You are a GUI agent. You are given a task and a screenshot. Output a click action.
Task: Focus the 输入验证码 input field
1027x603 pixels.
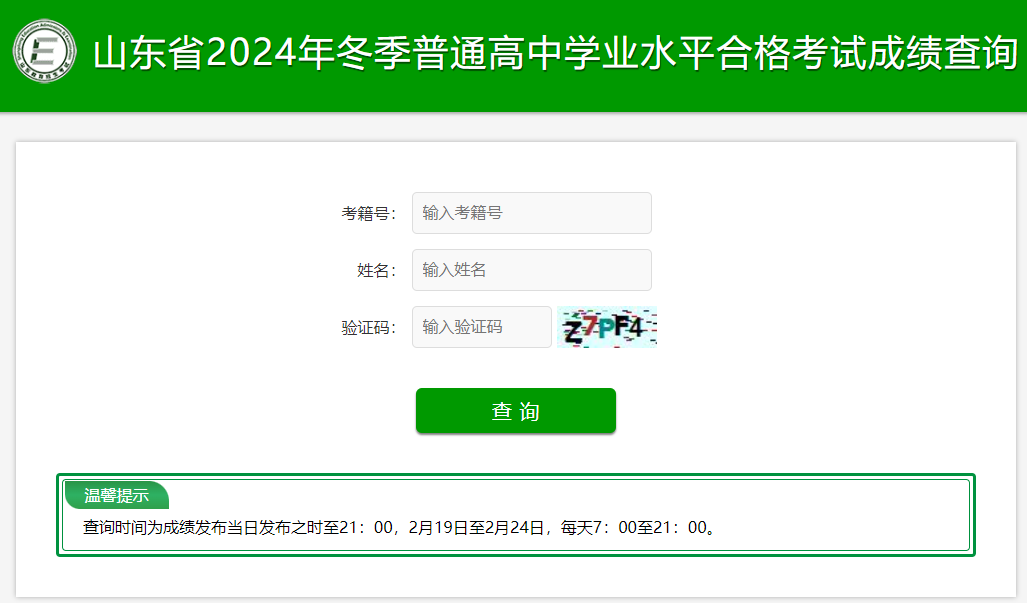(x=482, y=327)
